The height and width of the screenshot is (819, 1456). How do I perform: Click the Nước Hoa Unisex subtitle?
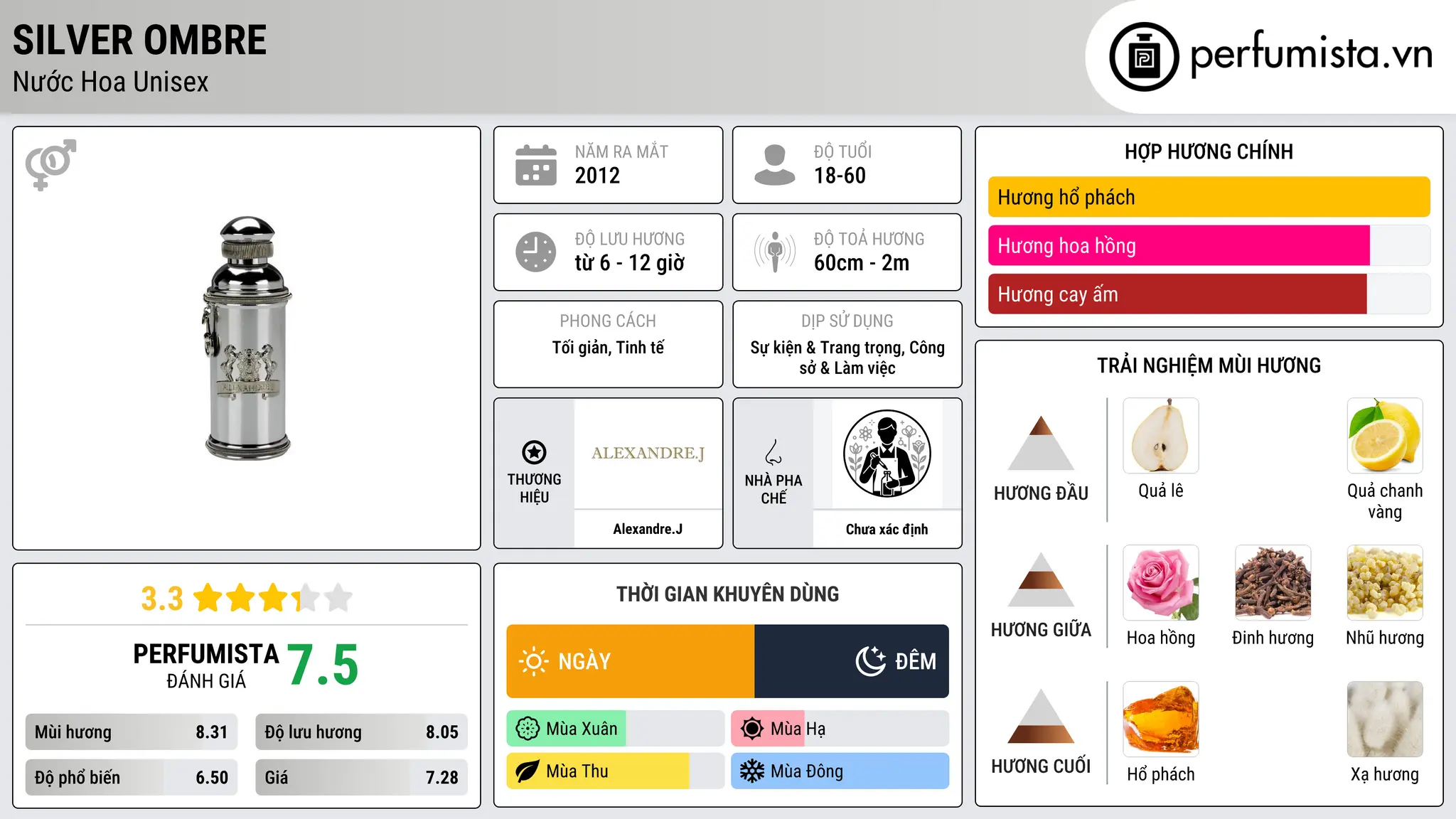point(111,82)
